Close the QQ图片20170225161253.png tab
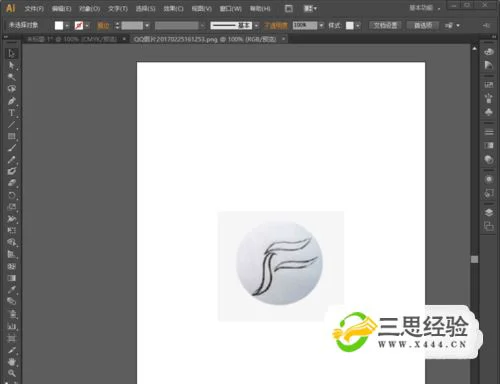Image resolution: width=500 pixels, height=384 pixels. [283, 39]
